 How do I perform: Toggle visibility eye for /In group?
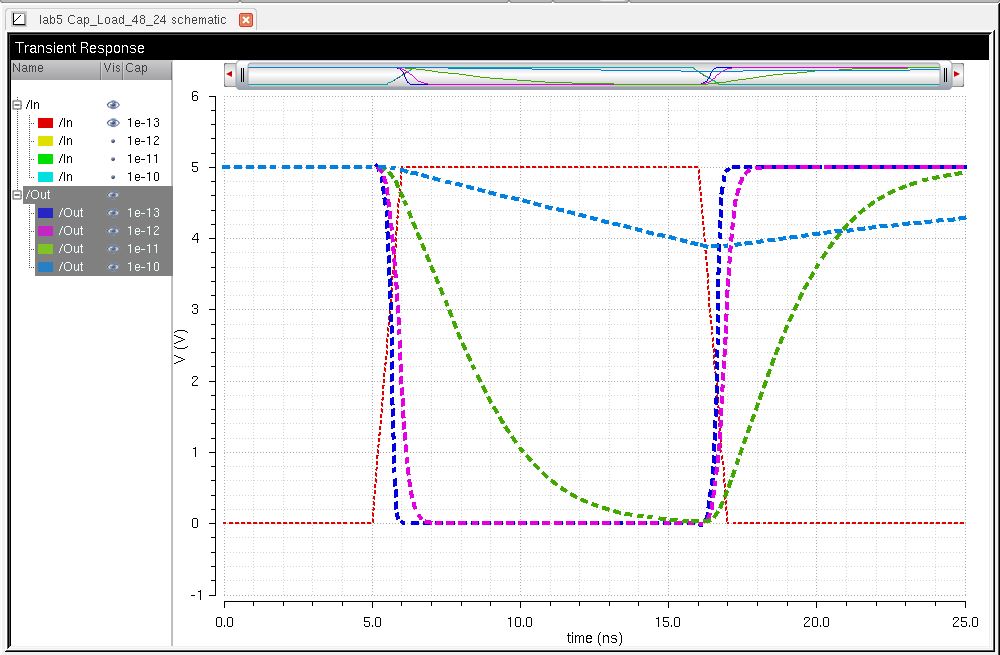[113, 105]
